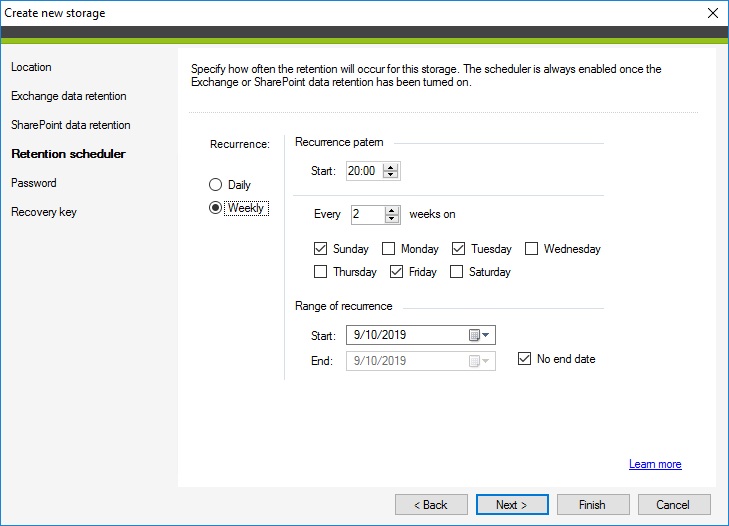Open the SharePoint data retention step

[x=71, y=125]
